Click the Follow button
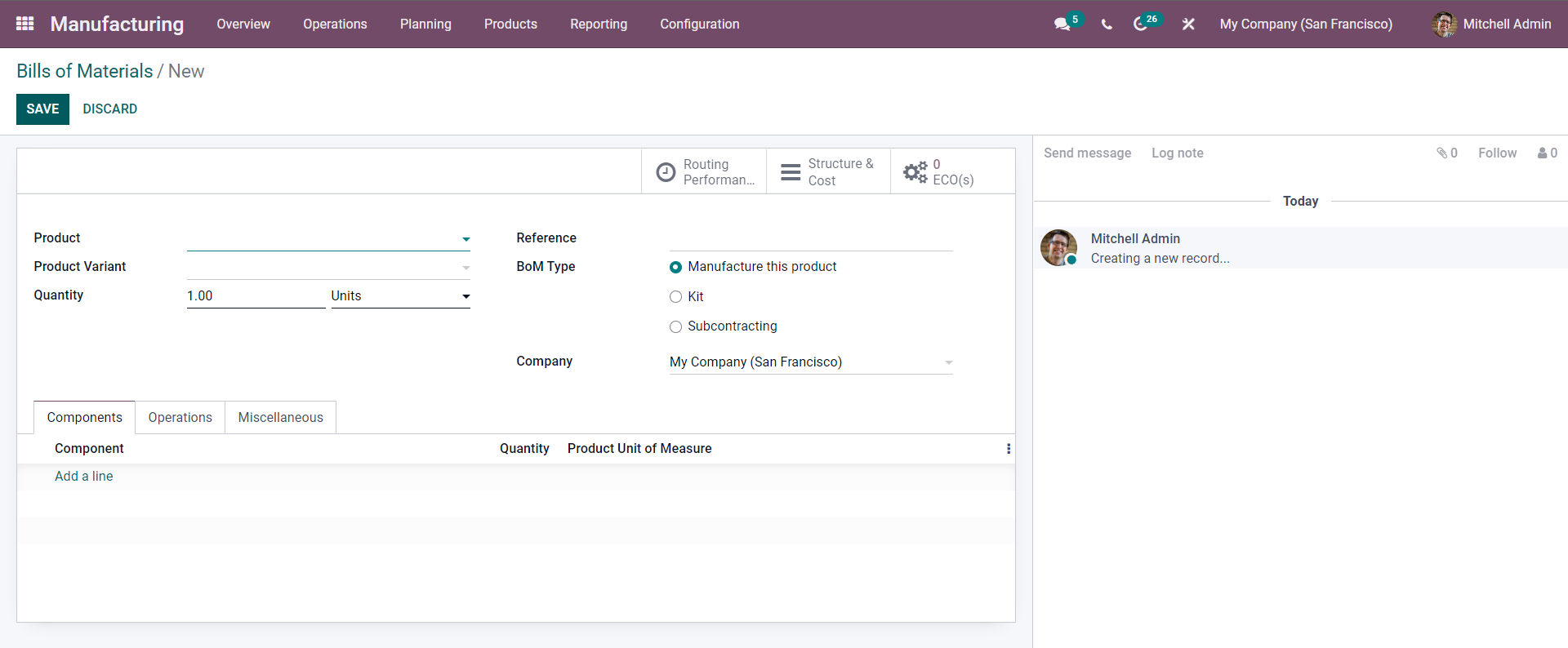Viewport: 1568px width, 648px height. [x=1497, y=153]
